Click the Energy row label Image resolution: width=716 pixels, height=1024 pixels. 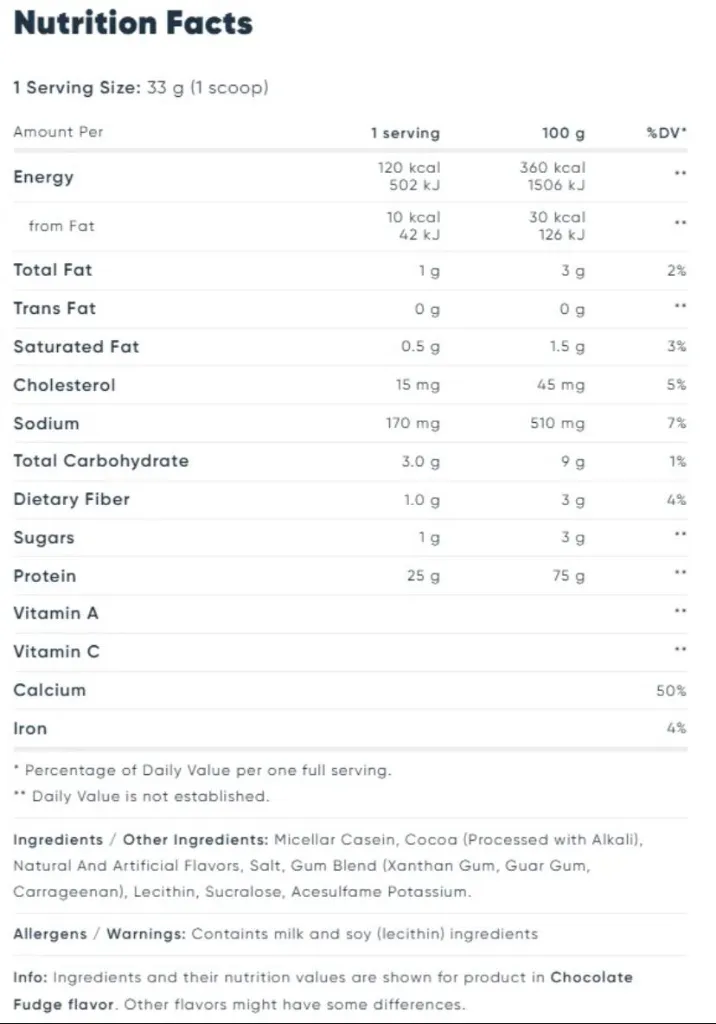coord(43,177)
